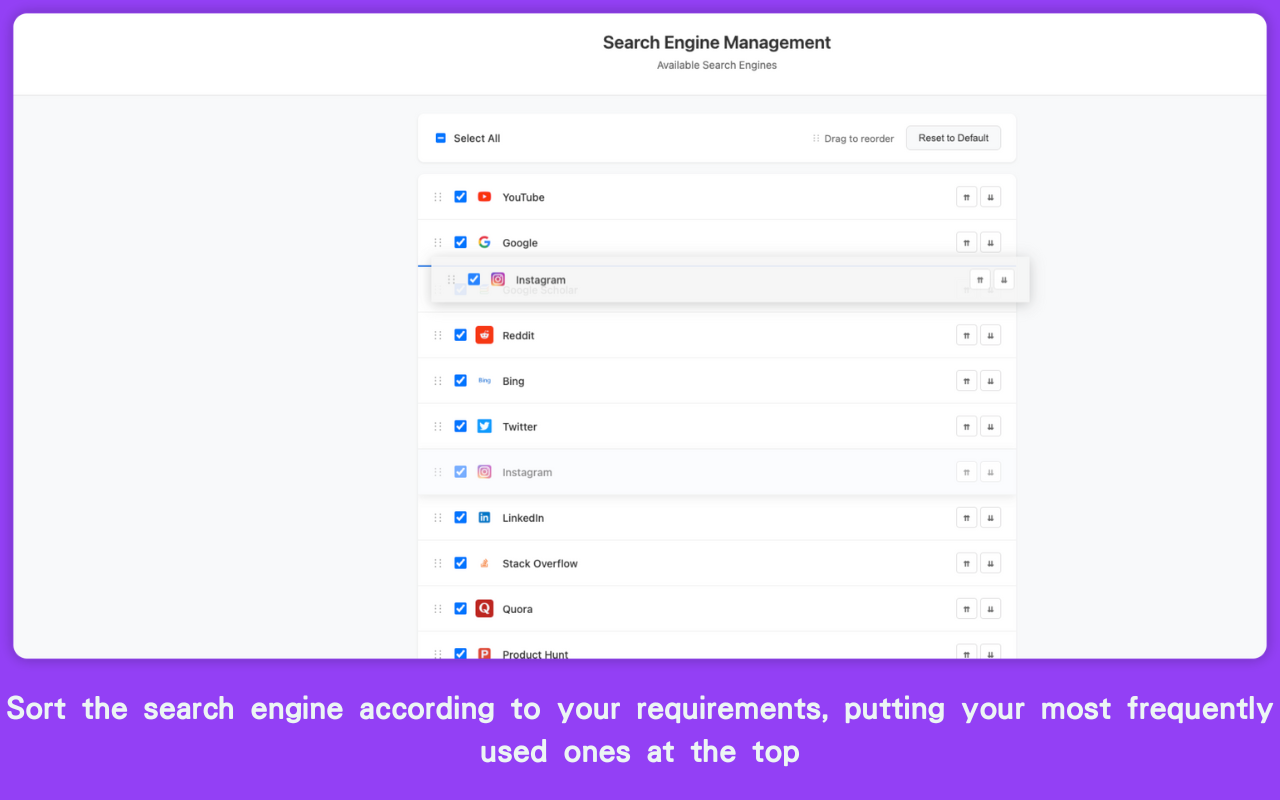Move Quora to the top

[967, 608]
